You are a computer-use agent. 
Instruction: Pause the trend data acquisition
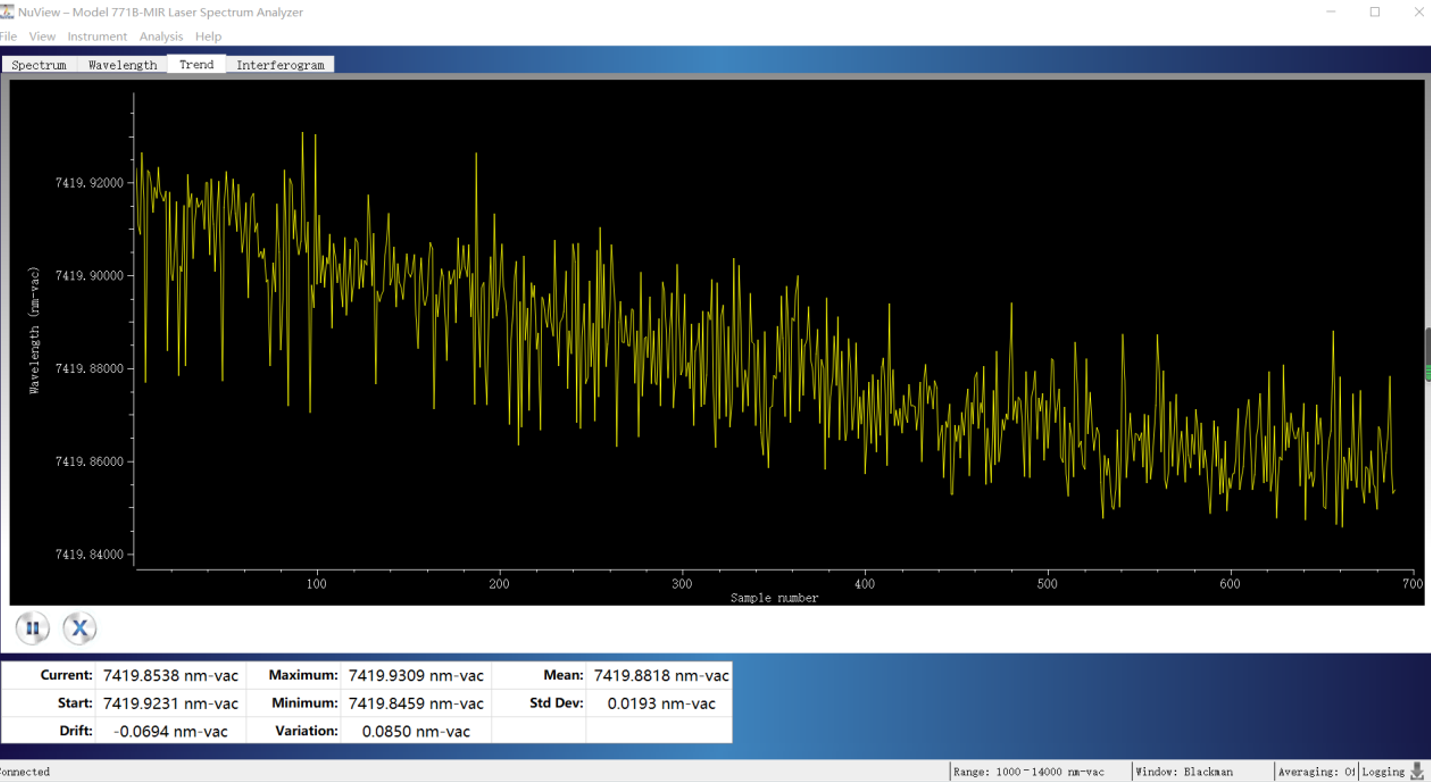pos(32,628)
